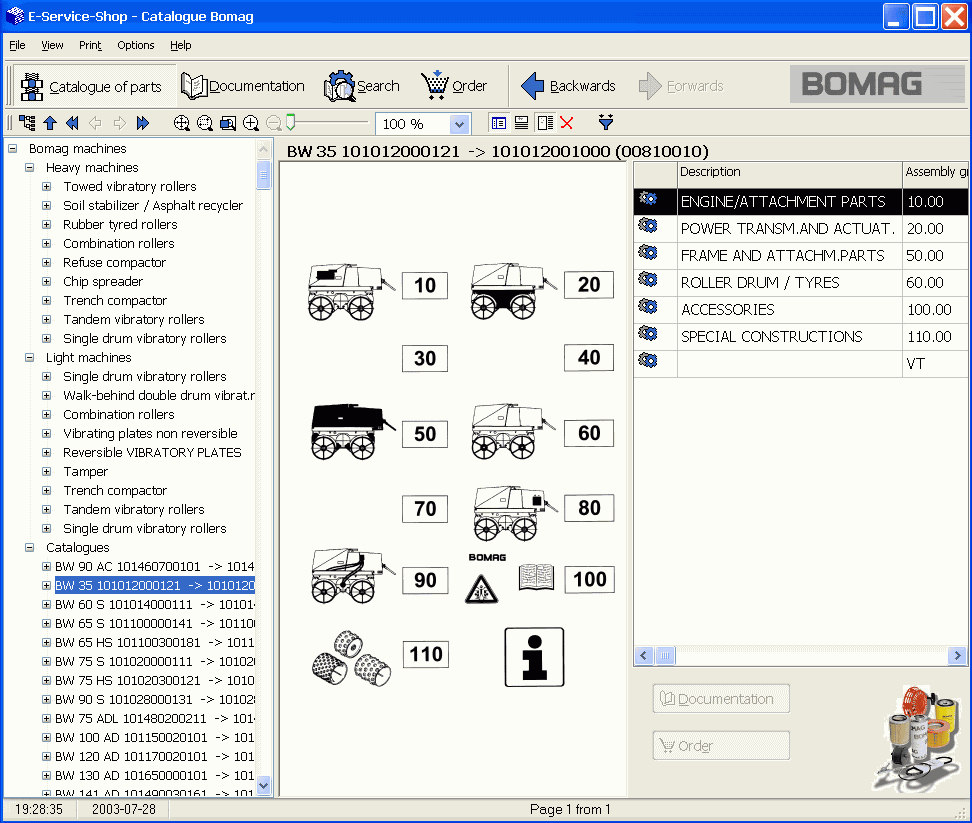Open the File menu
Screen dimensions: 972x823
click(x=17, y=45)
